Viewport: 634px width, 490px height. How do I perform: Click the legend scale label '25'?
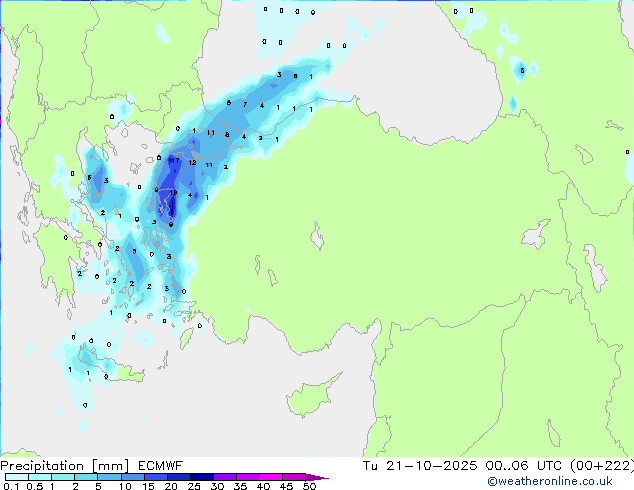(x=194, y=486)
